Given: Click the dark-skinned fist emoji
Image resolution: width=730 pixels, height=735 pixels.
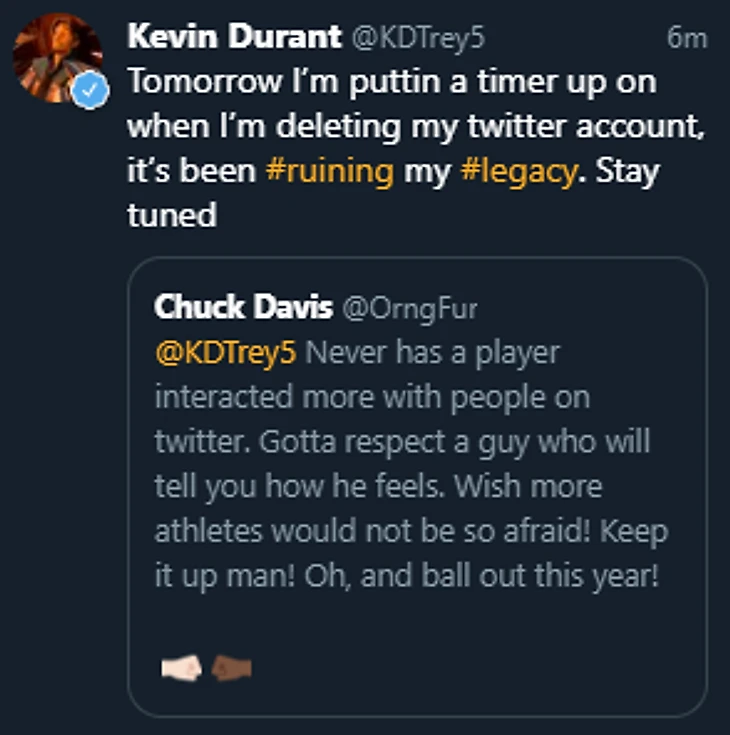Looking at the screenshot, I should pyautogui.click(x=232, y=665).
